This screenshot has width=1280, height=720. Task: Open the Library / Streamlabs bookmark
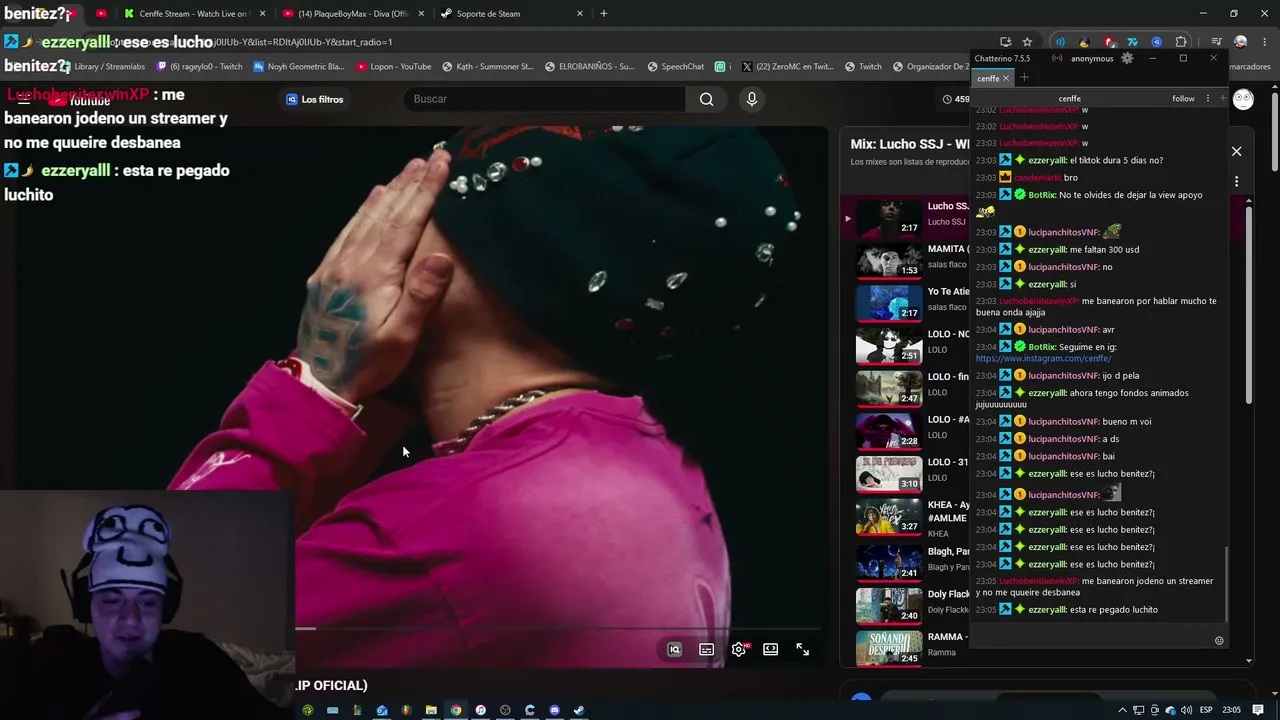(x=102, y=67)
